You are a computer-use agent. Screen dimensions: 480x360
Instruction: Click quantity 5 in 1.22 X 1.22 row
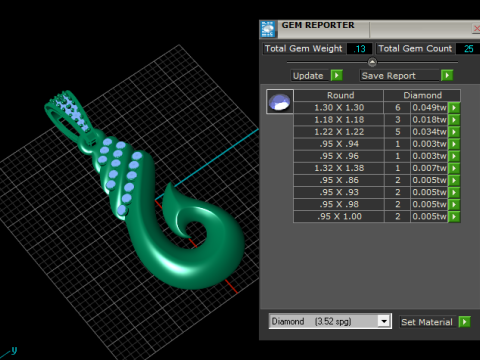(x=397, y=132)
